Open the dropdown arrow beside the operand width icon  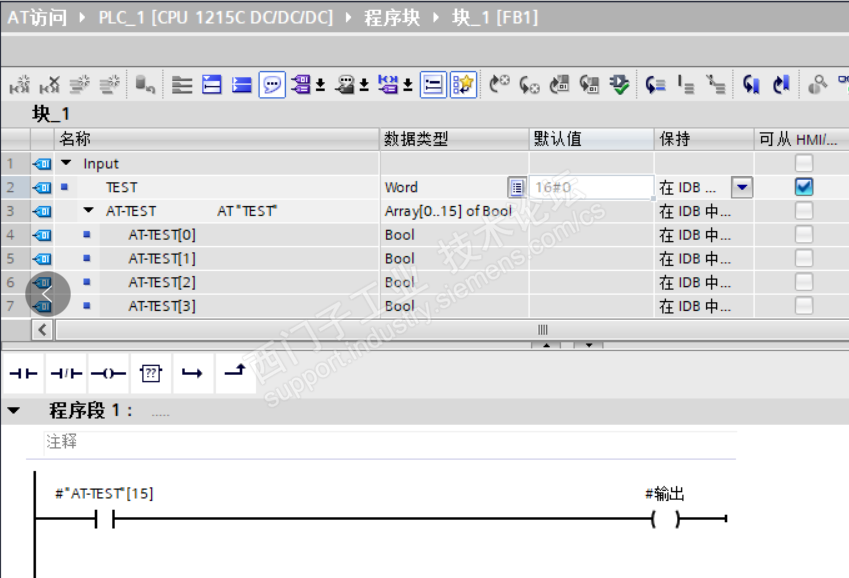(408, 85)
